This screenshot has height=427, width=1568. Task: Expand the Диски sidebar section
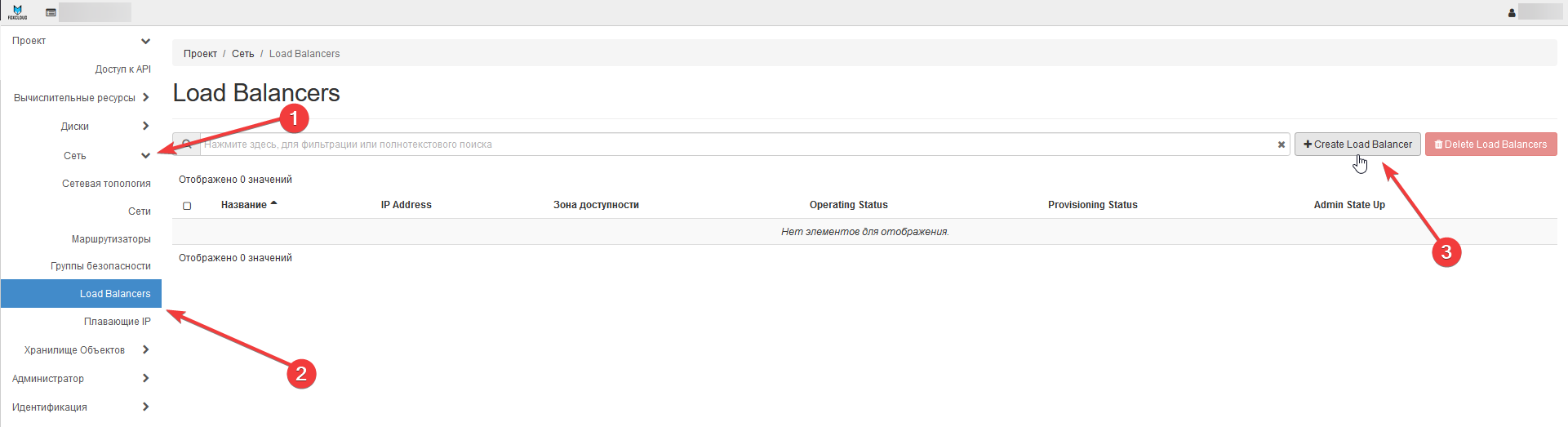(145, 126)
